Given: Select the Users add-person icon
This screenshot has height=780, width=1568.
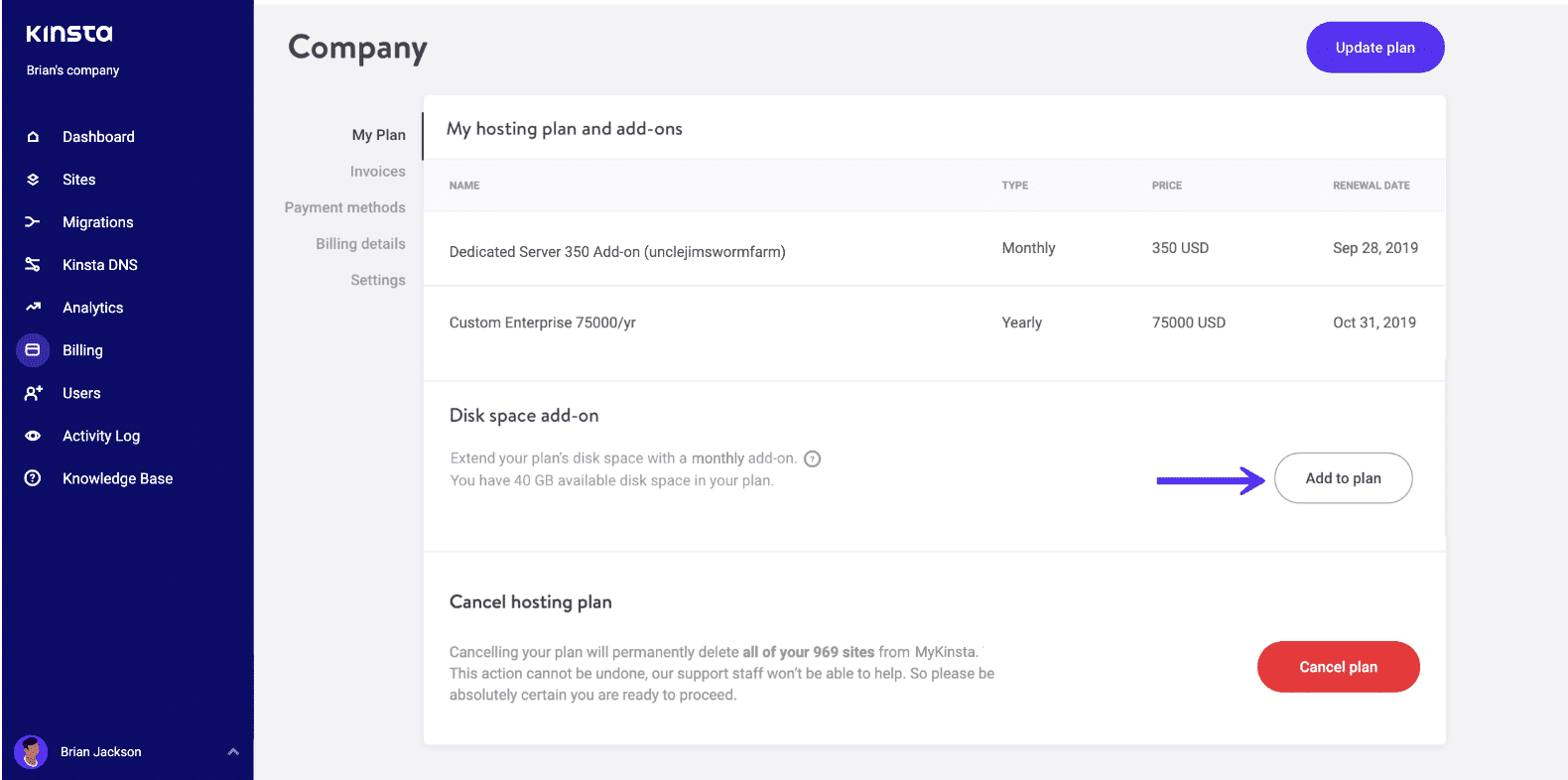Looking at the screenshot, I should [33, 393].
